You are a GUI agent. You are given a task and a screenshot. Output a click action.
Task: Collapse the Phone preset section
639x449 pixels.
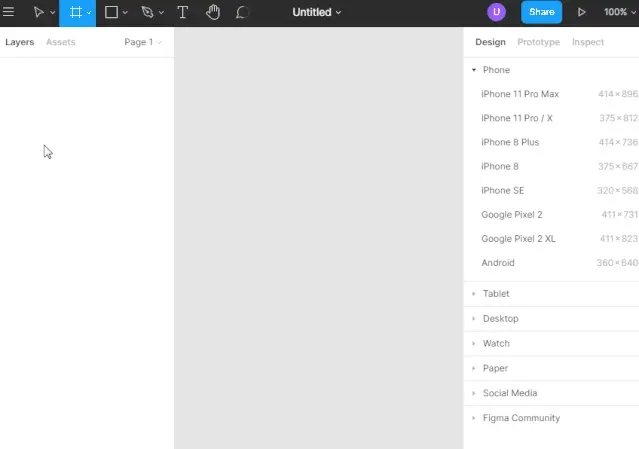click(474, 70)
